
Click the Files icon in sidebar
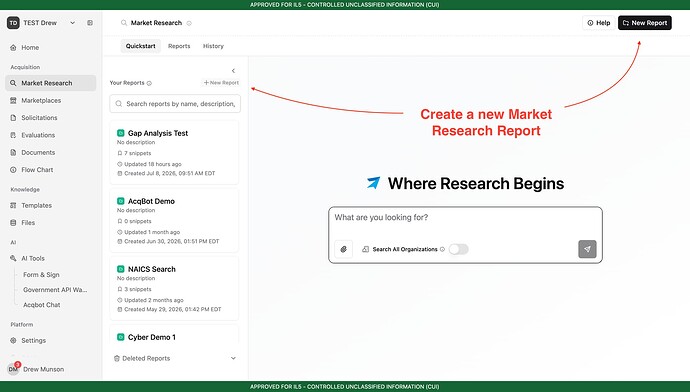coord(13,223)
